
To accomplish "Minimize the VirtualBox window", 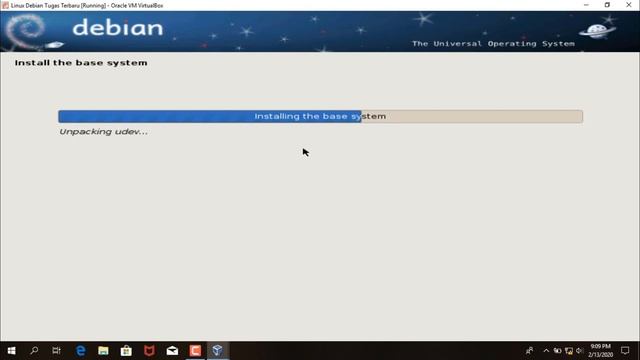I will 587,5.
